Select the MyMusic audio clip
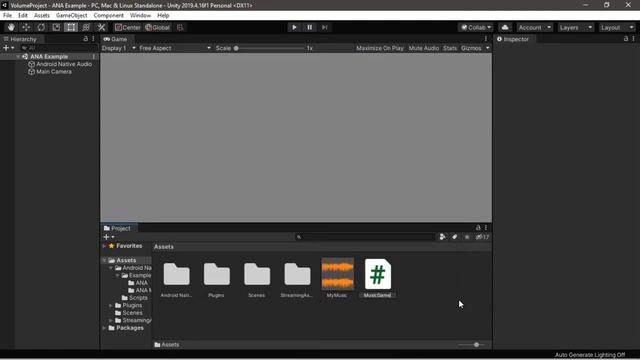 click(x=338, y=278)
